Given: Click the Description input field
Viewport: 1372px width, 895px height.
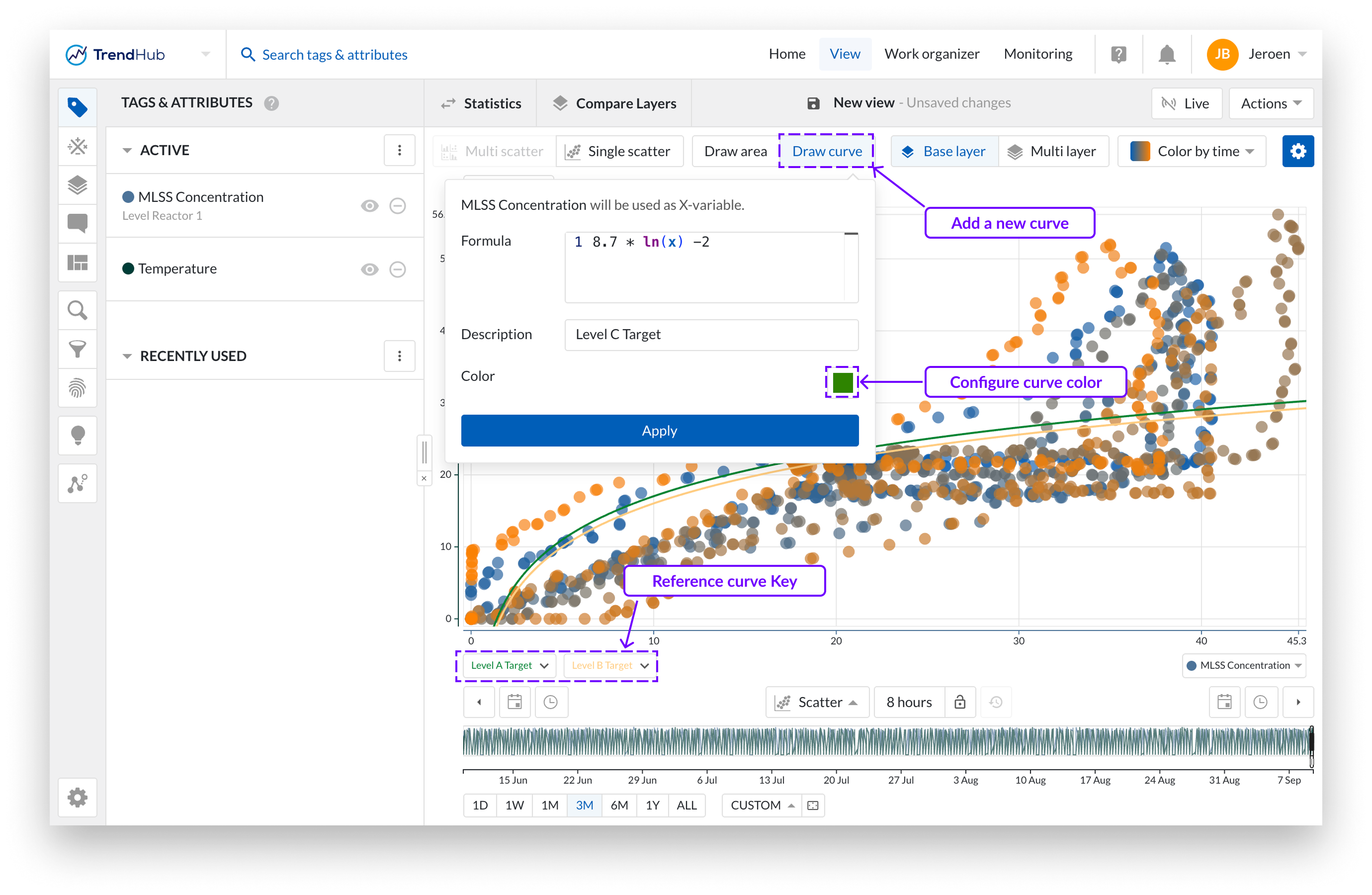Looking at the screenshot, I should (711, 335).
